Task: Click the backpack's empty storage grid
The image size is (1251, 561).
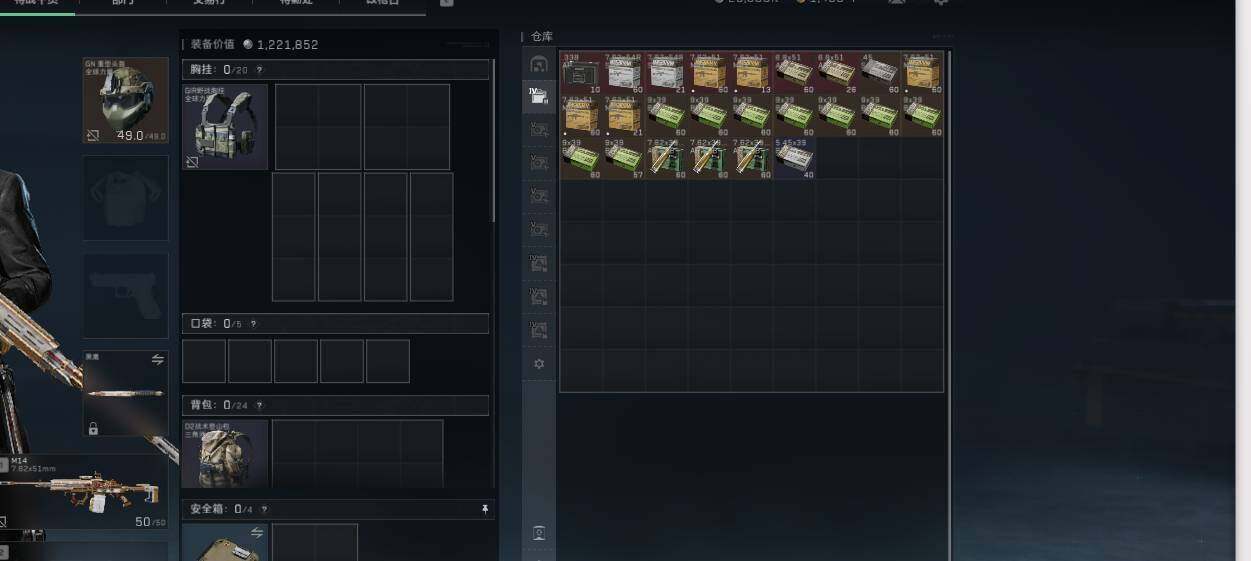Action: tap(357, 454)
